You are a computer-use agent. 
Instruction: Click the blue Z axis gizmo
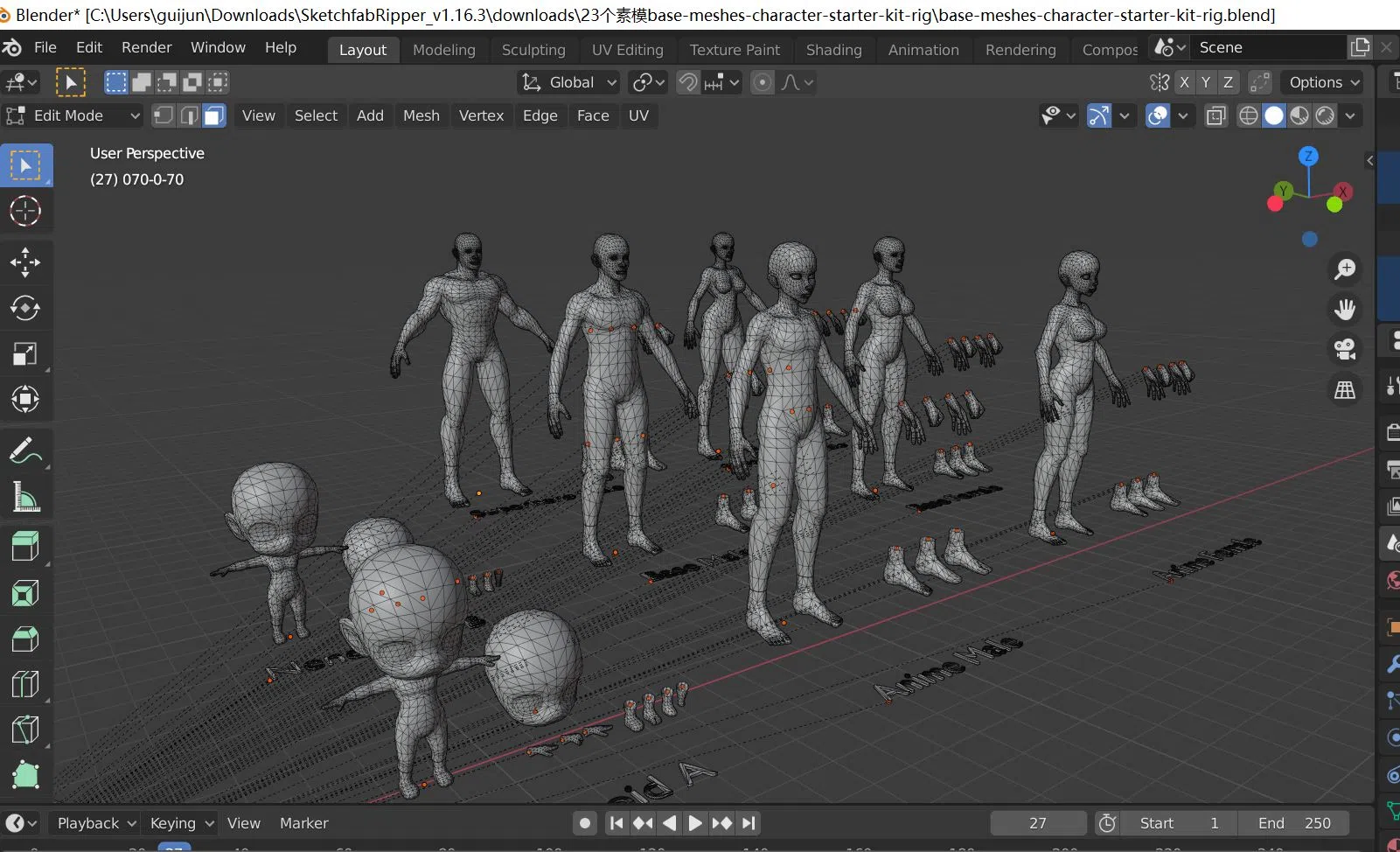[1308, 157]
